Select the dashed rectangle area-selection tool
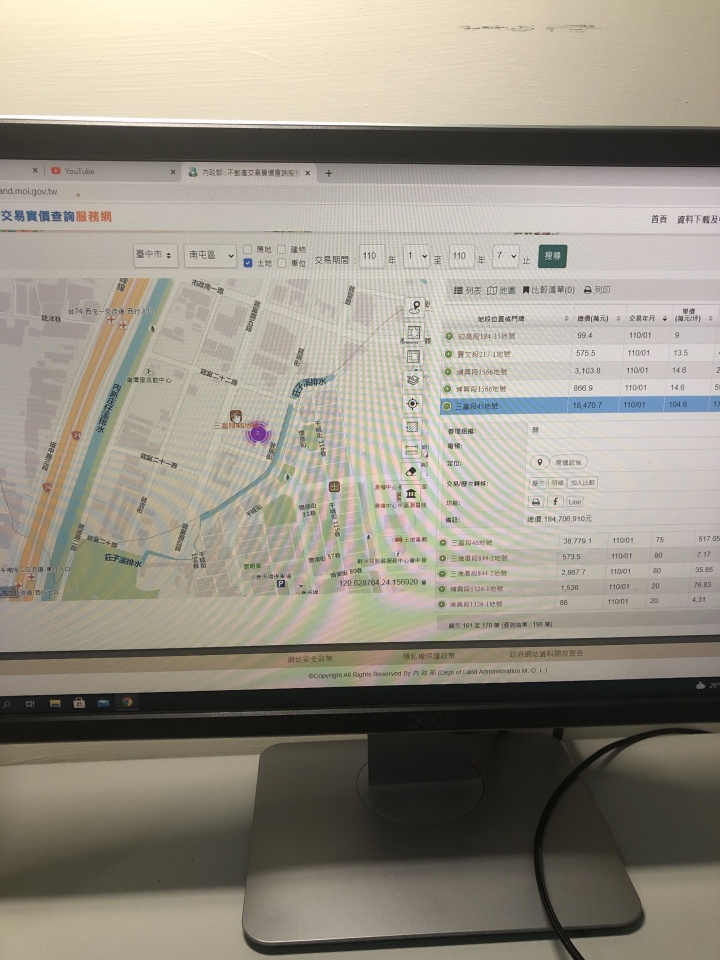720x960 pixels. (414, 333)
